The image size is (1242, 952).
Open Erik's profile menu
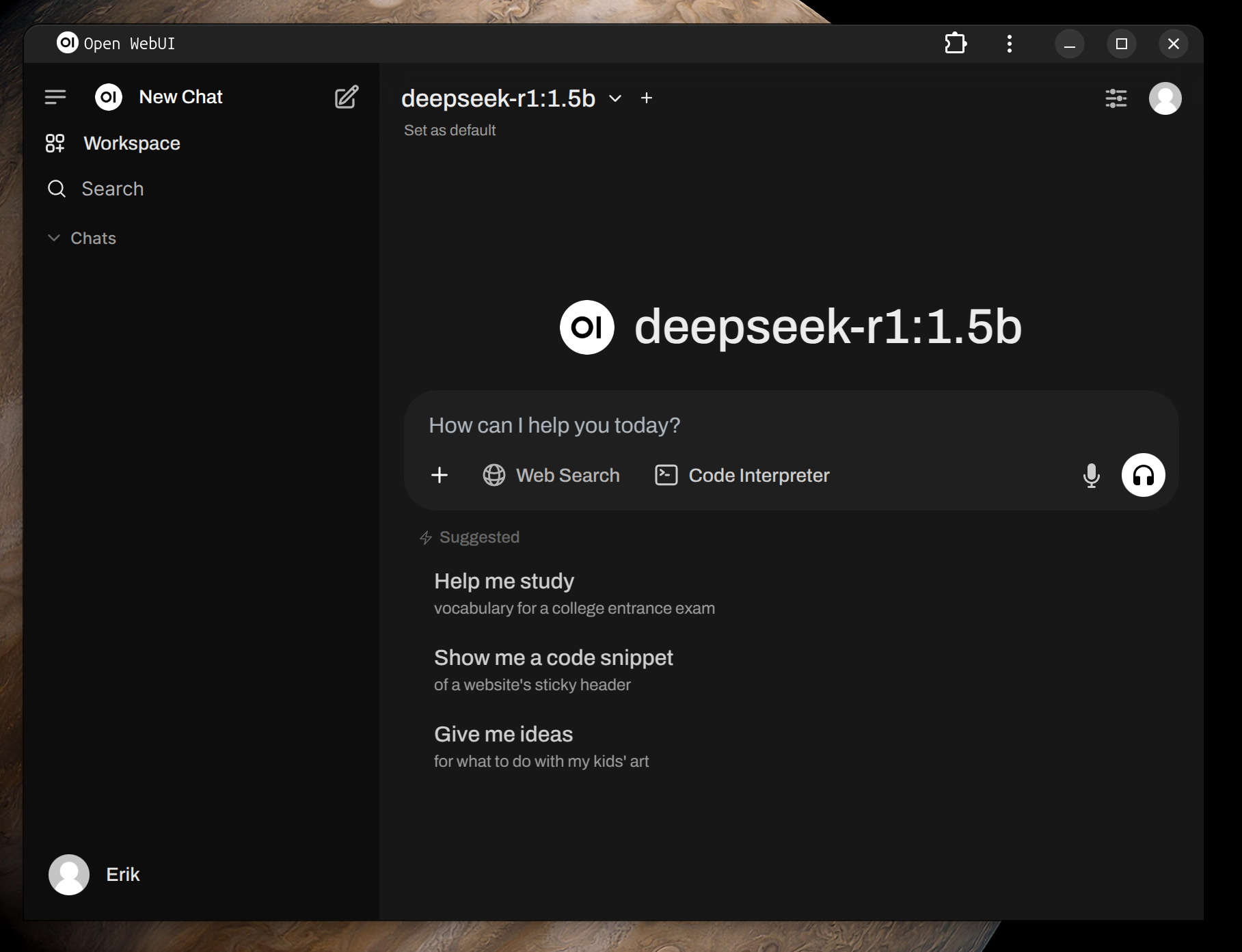(94, 874)
